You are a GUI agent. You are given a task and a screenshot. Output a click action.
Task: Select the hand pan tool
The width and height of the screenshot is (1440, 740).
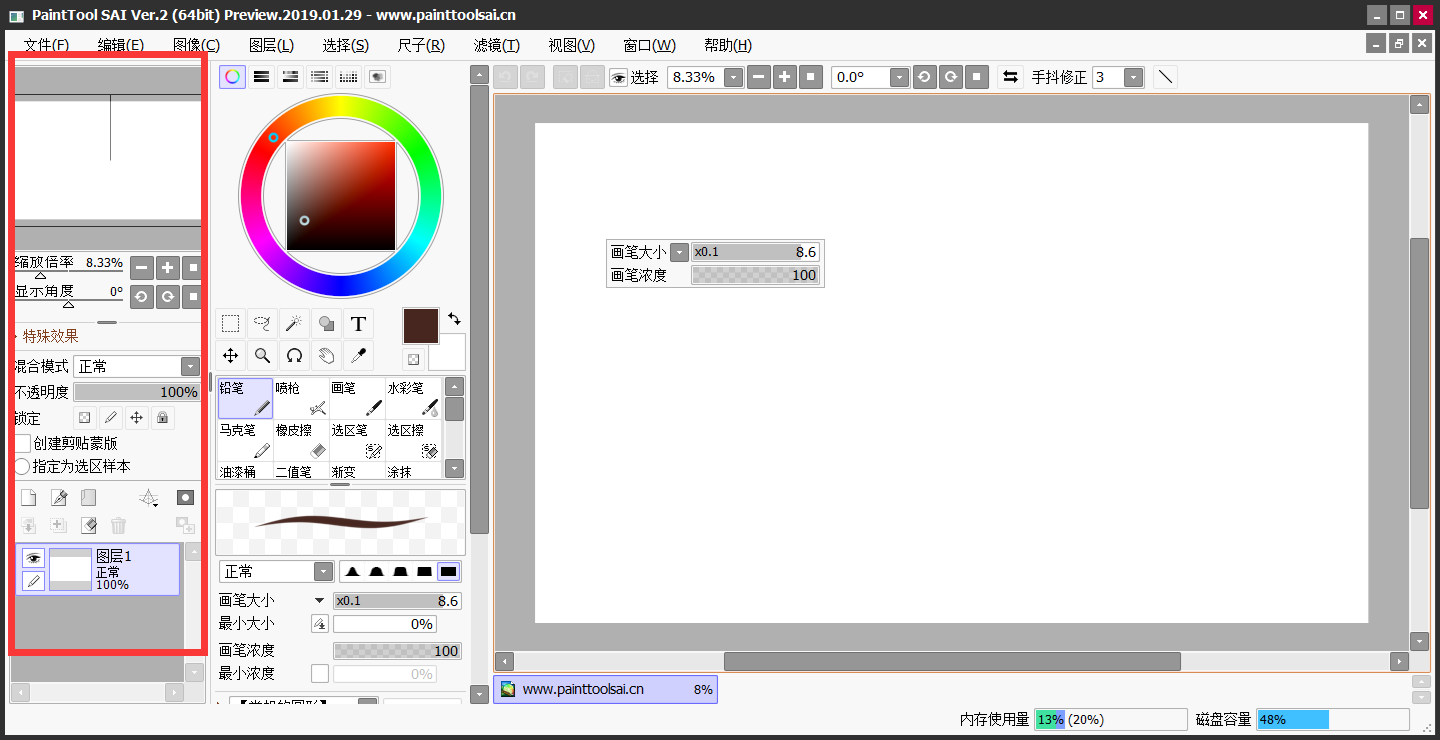[x=326, y=355]
